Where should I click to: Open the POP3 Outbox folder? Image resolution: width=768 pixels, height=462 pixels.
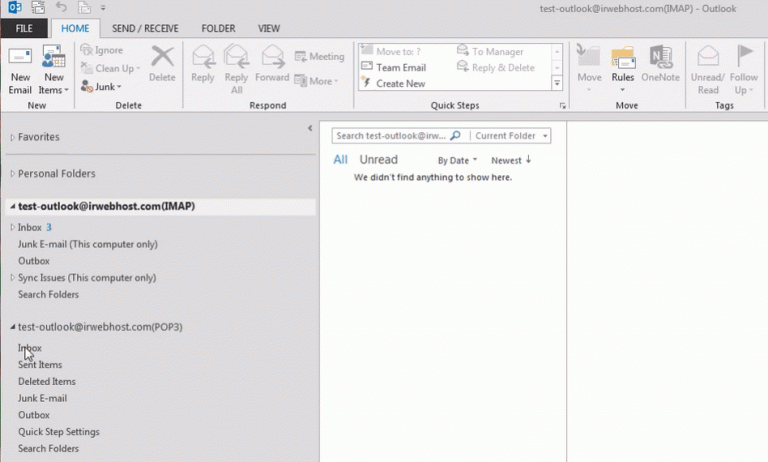point(34,415)
